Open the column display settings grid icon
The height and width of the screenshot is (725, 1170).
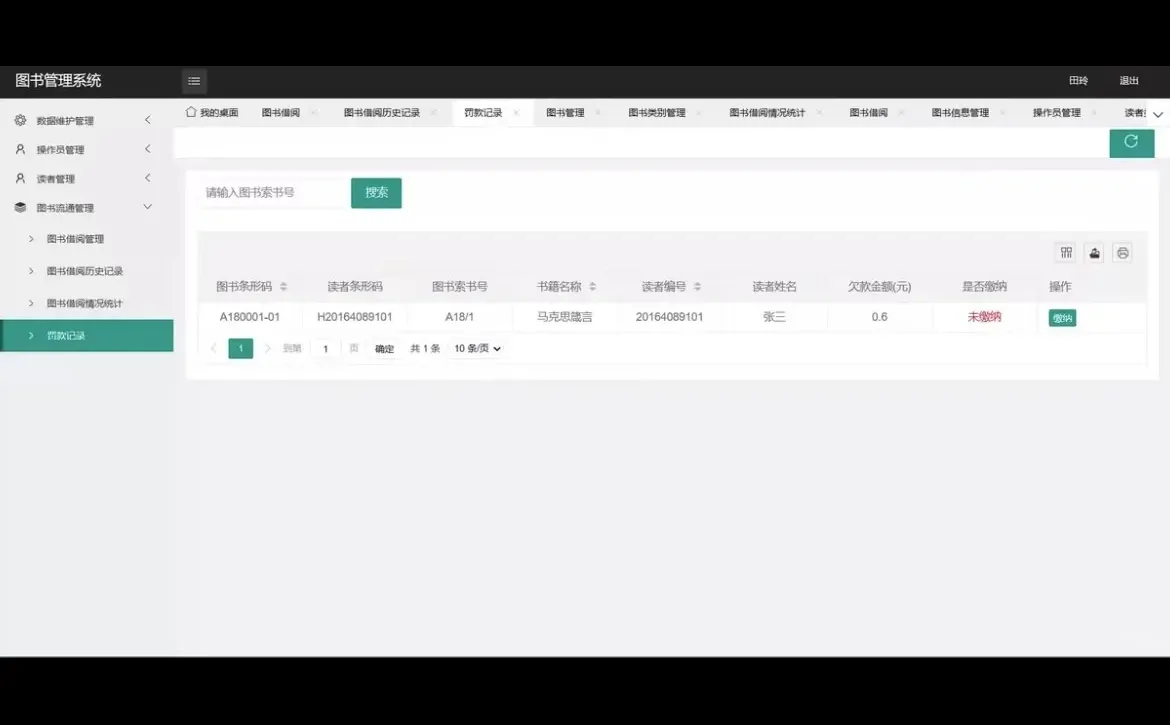(1066, 252)
